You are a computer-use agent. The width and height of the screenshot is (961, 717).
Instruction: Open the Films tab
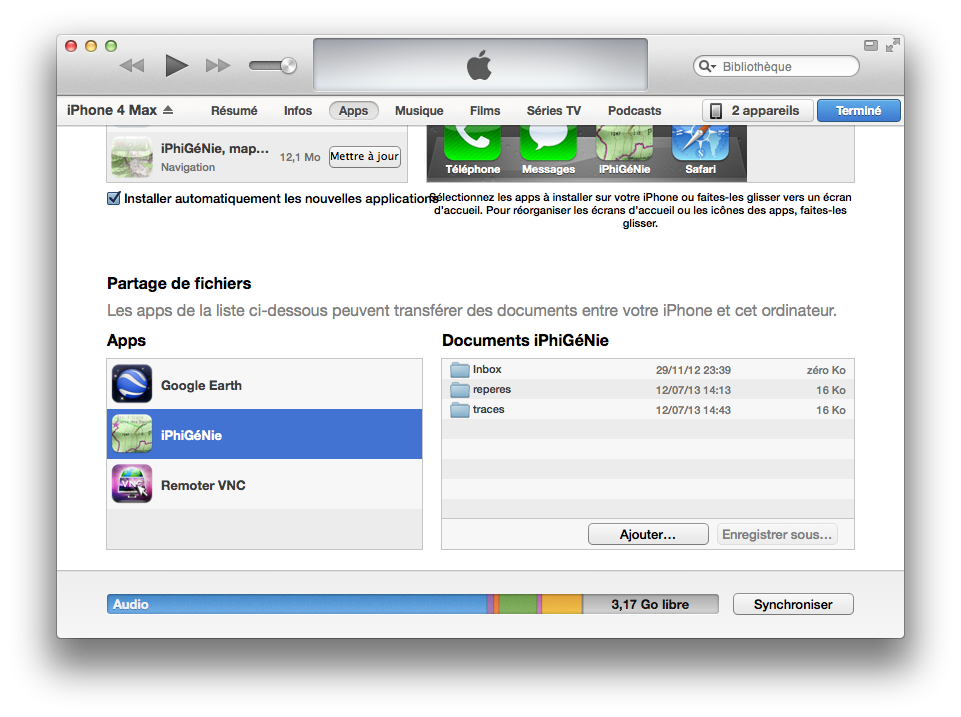(x=485, y=111)
